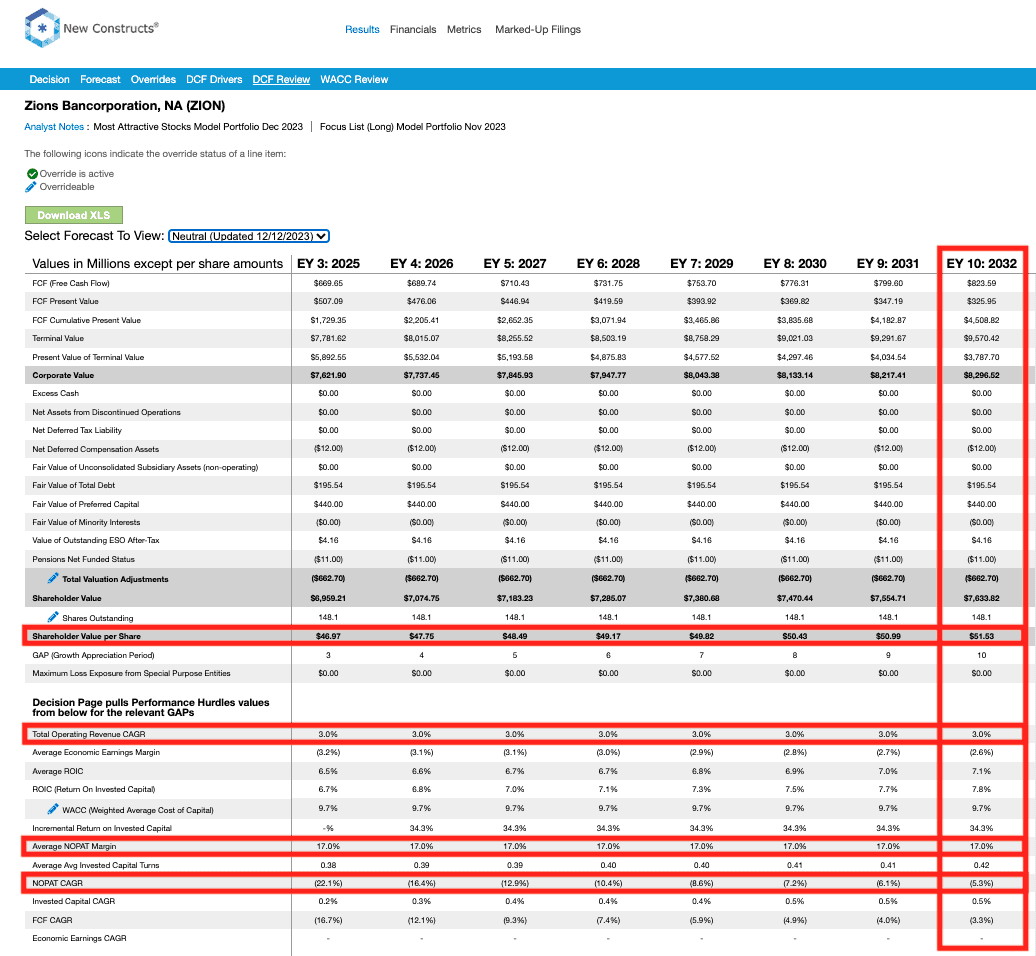This screenshot has width=1036, height=956.
Task: Click the Zions Bancorporation, NA (ZION) heading
Action: 125,106
